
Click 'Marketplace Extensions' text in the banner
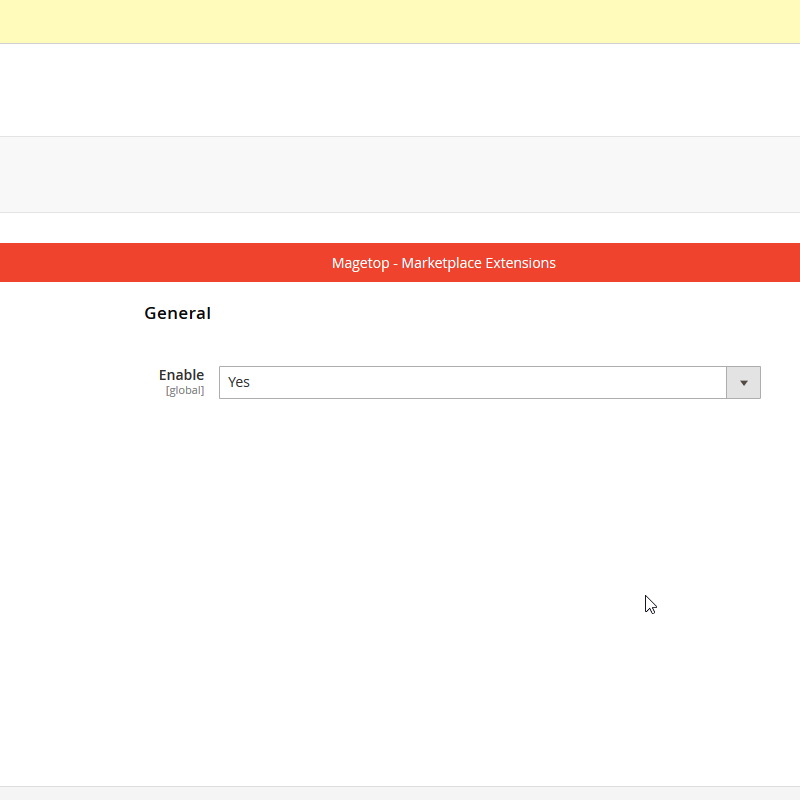478,263
